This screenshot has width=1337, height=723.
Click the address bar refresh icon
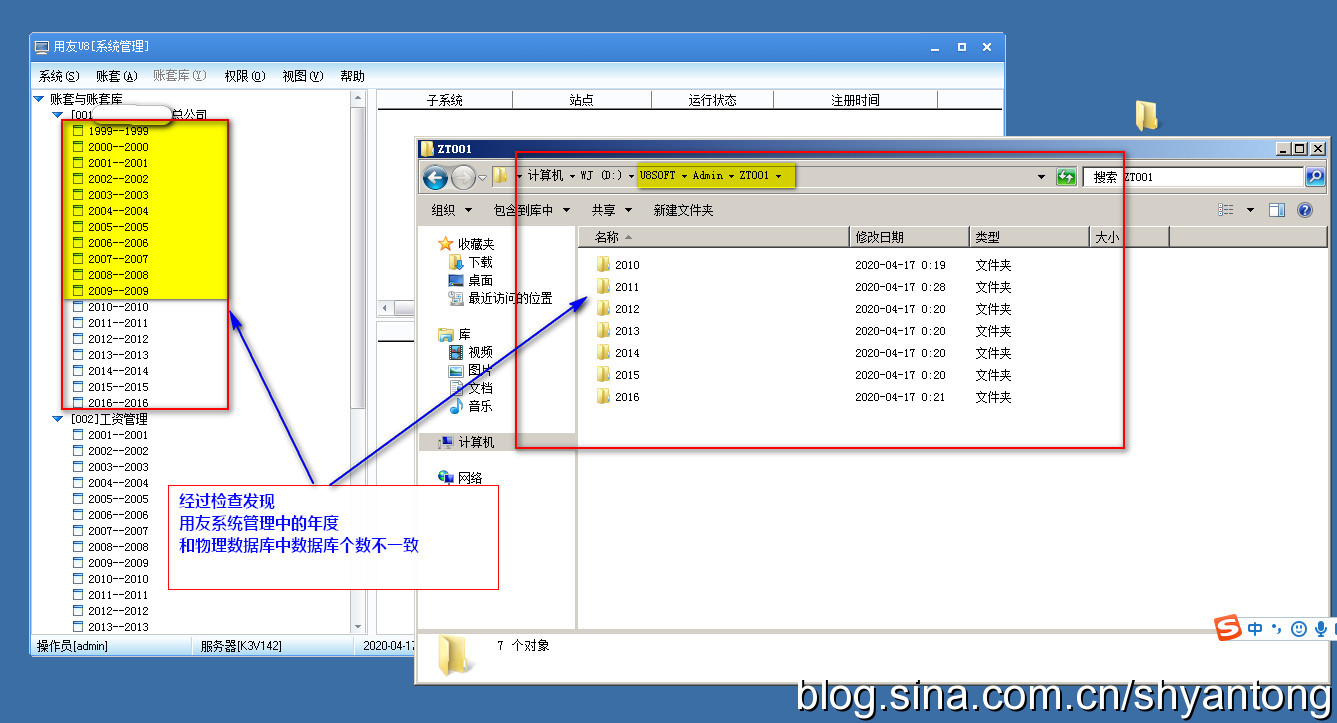[1066, 177]
